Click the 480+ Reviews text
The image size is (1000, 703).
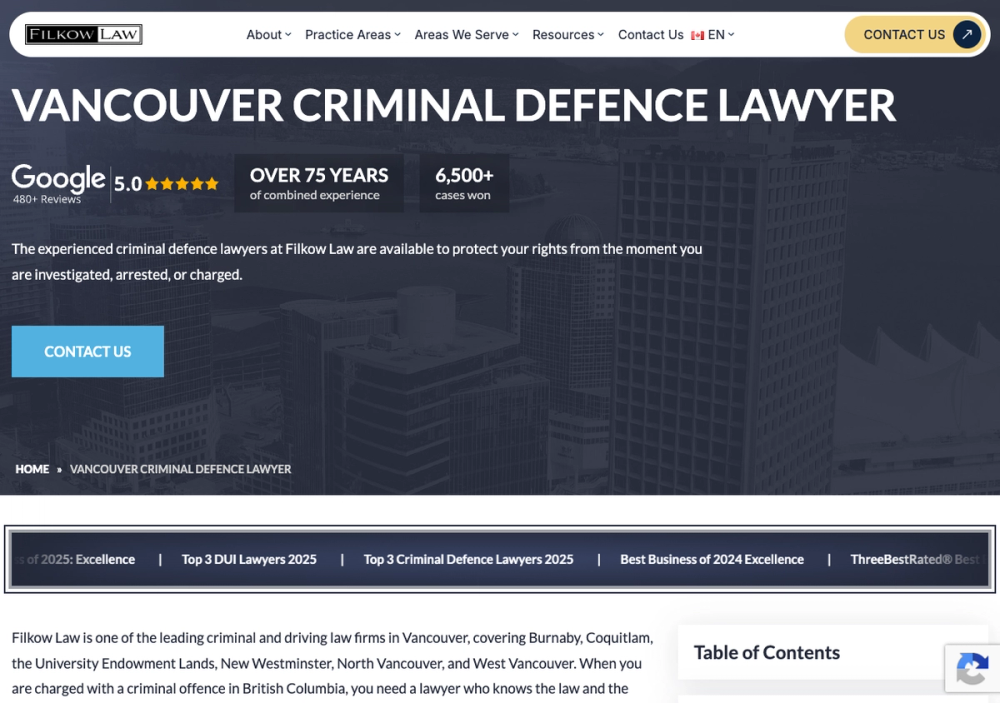(47, 199)
